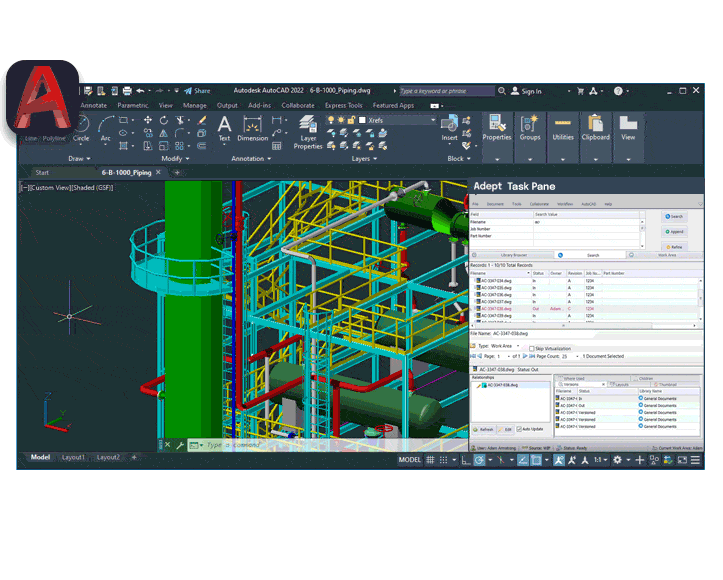The width and height of the screenshot is (723, 580).
Task: Select the Arc draw tool
Action: tap(106, 129)
